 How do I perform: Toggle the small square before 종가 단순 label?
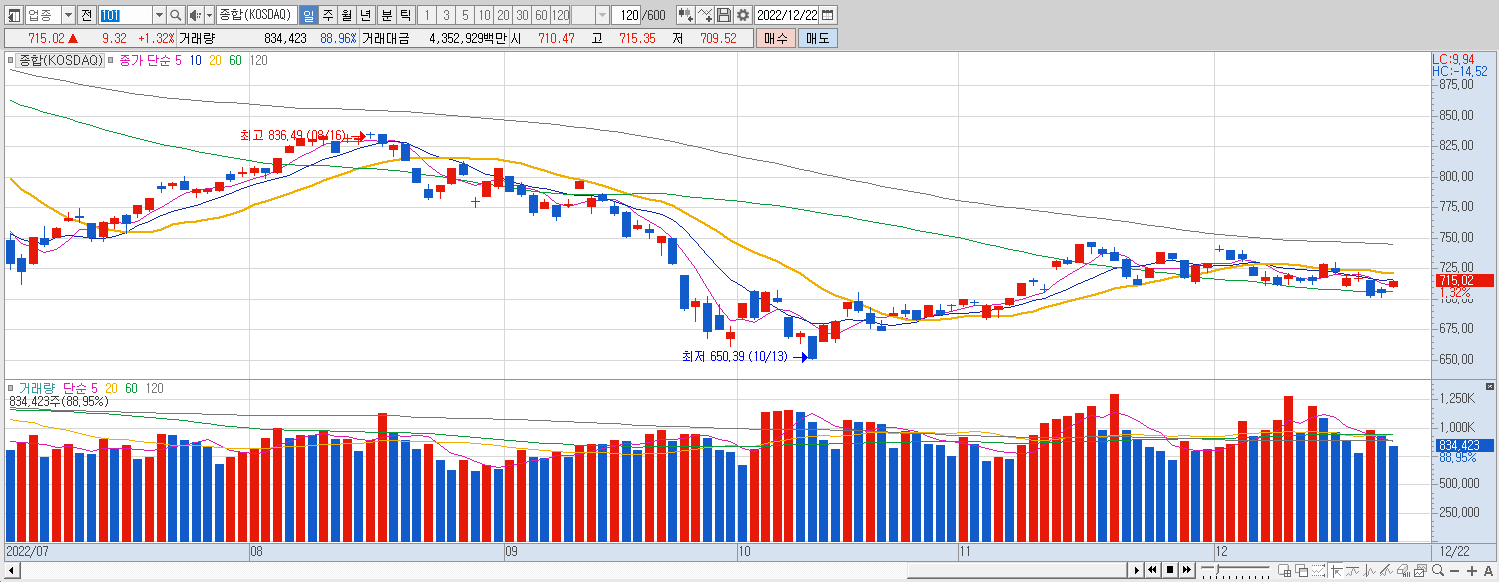coord(111,61)
